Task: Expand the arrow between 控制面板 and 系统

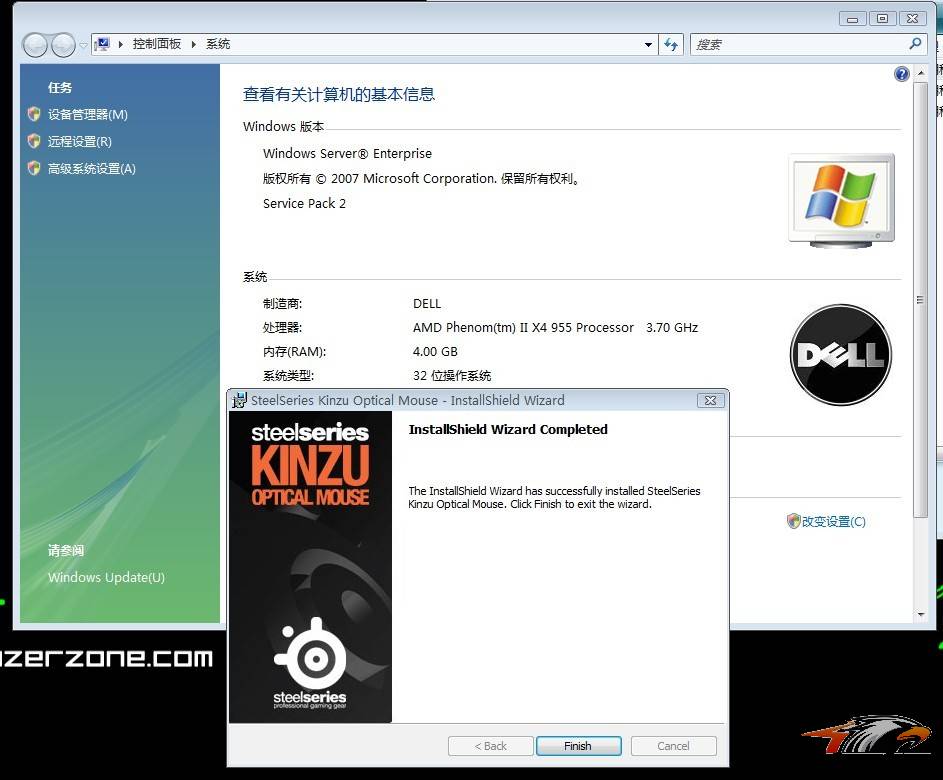Action: coord(194,44)
